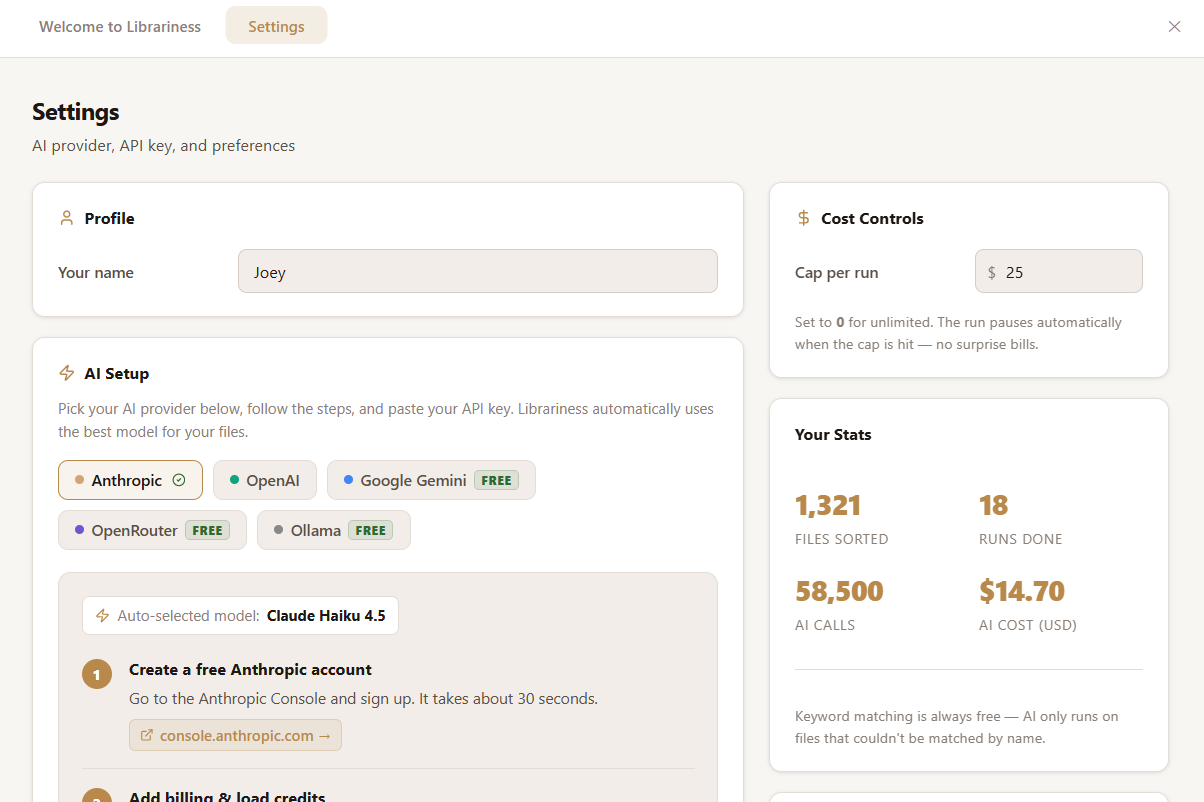Click the Your name label
Viewport: 1204px width, 802px height.
(x=96, y=273)
